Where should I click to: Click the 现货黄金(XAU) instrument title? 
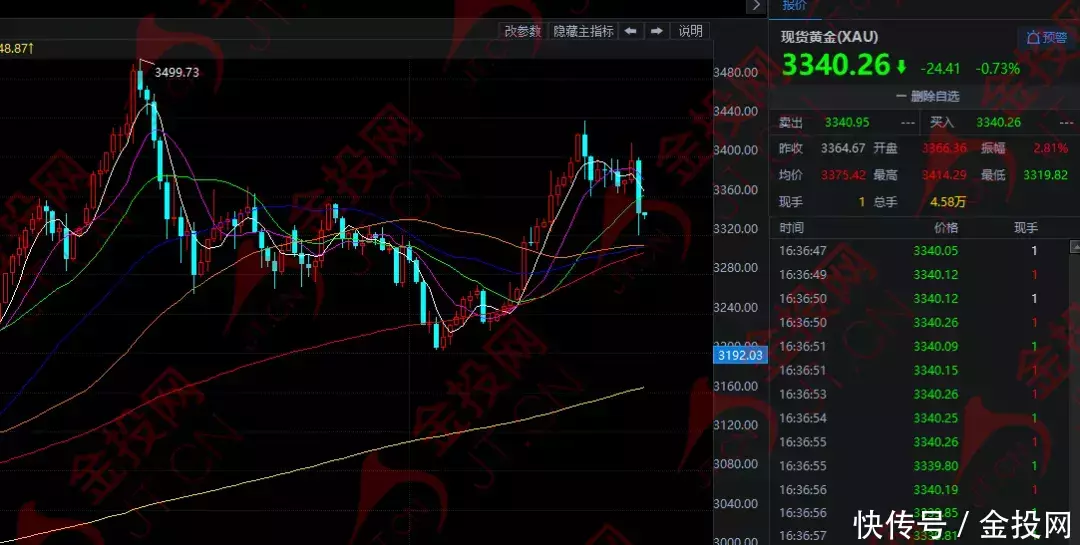pos(829,37)
